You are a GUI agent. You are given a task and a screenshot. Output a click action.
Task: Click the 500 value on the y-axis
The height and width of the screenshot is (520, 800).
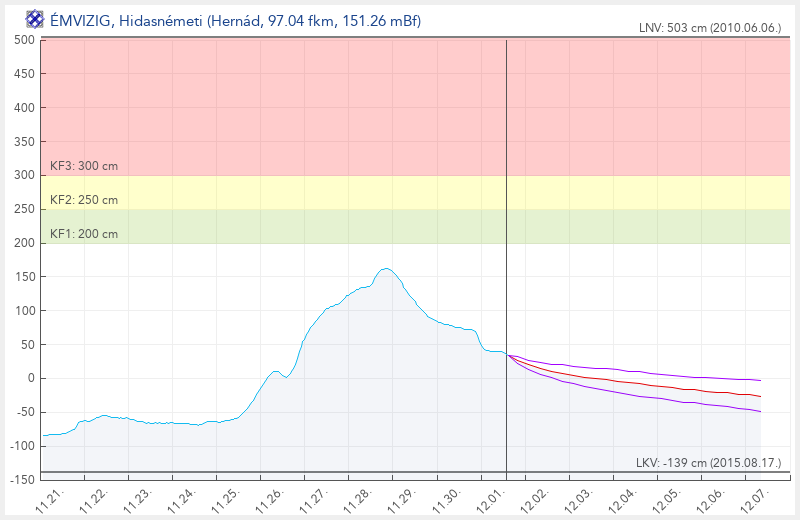click(25, 40)
